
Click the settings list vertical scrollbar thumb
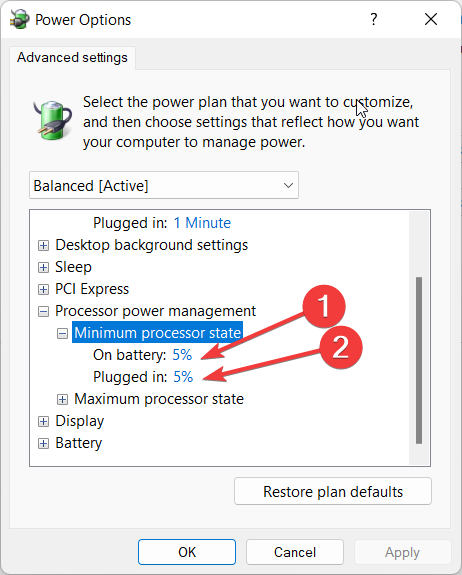[x=419, y=360]
